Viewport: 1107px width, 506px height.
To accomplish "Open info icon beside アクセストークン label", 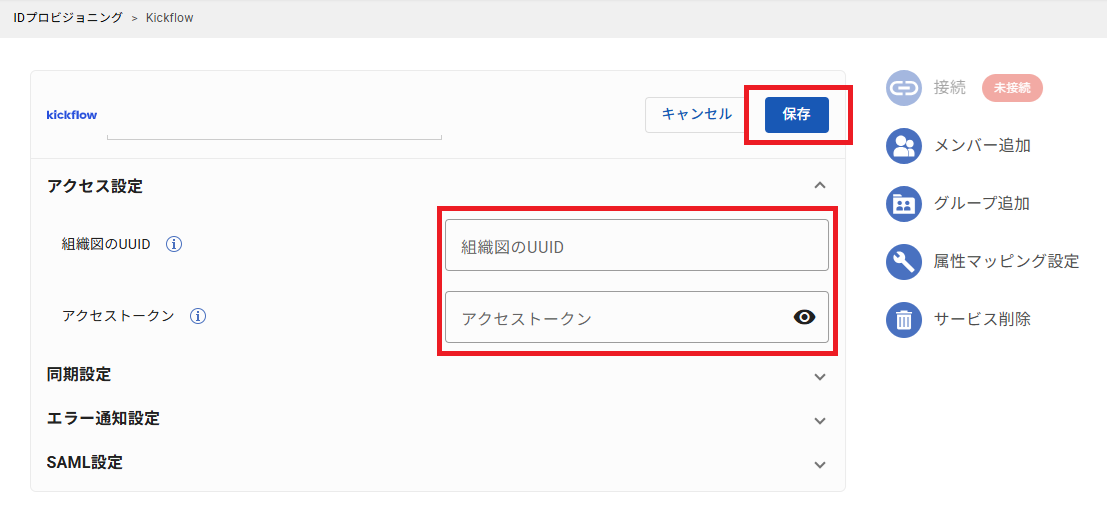I will pyautogui.click(x=198, y=316).
